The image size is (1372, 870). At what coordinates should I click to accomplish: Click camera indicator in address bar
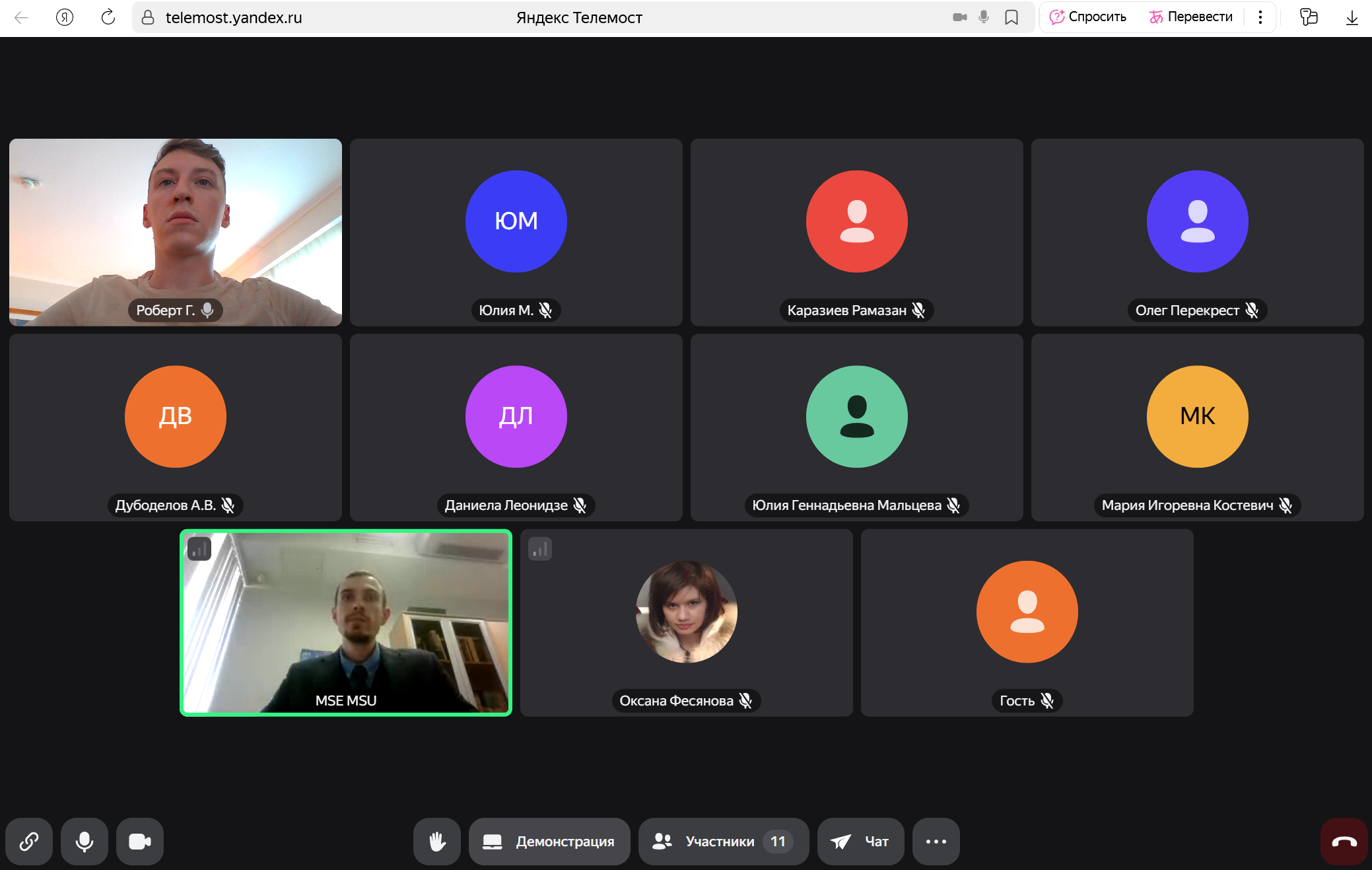(959, 17)
